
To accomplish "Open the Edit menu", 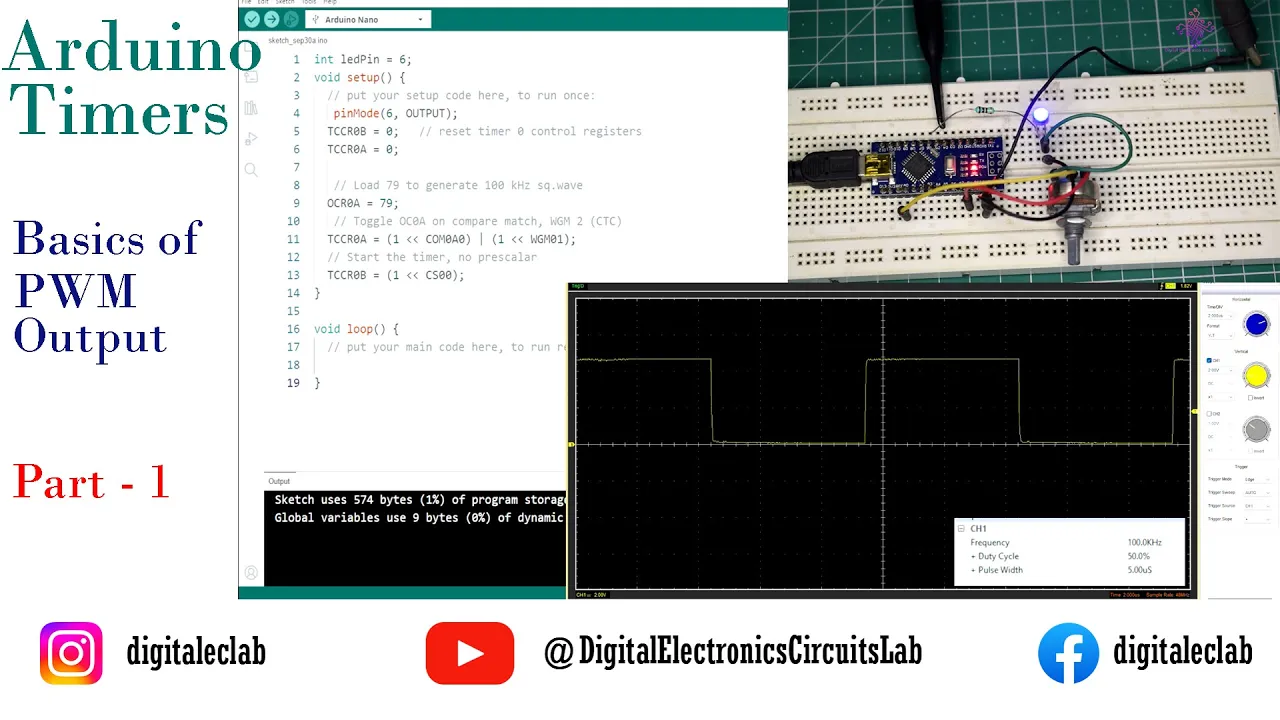I will [x=263, y=3].
